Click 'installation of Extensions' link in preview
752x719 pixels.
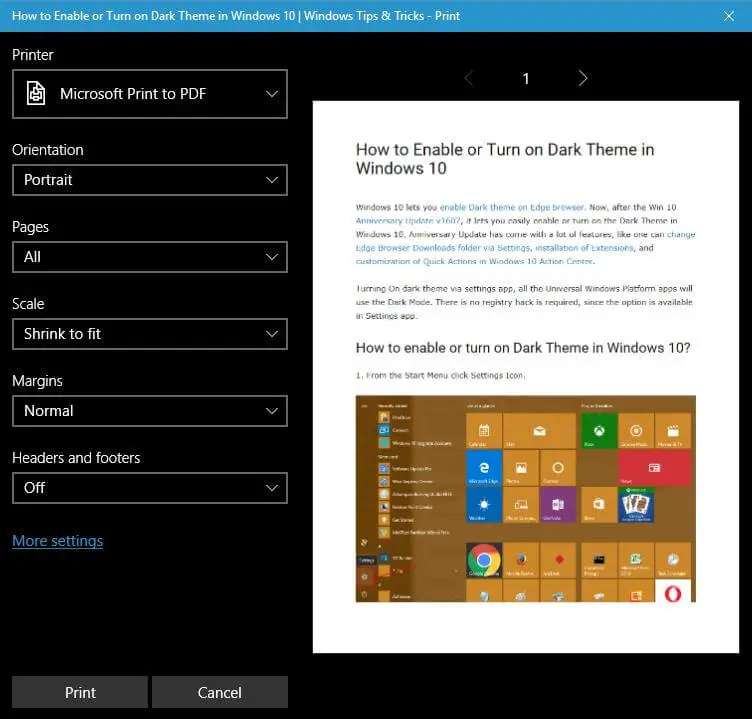(584, 248)
